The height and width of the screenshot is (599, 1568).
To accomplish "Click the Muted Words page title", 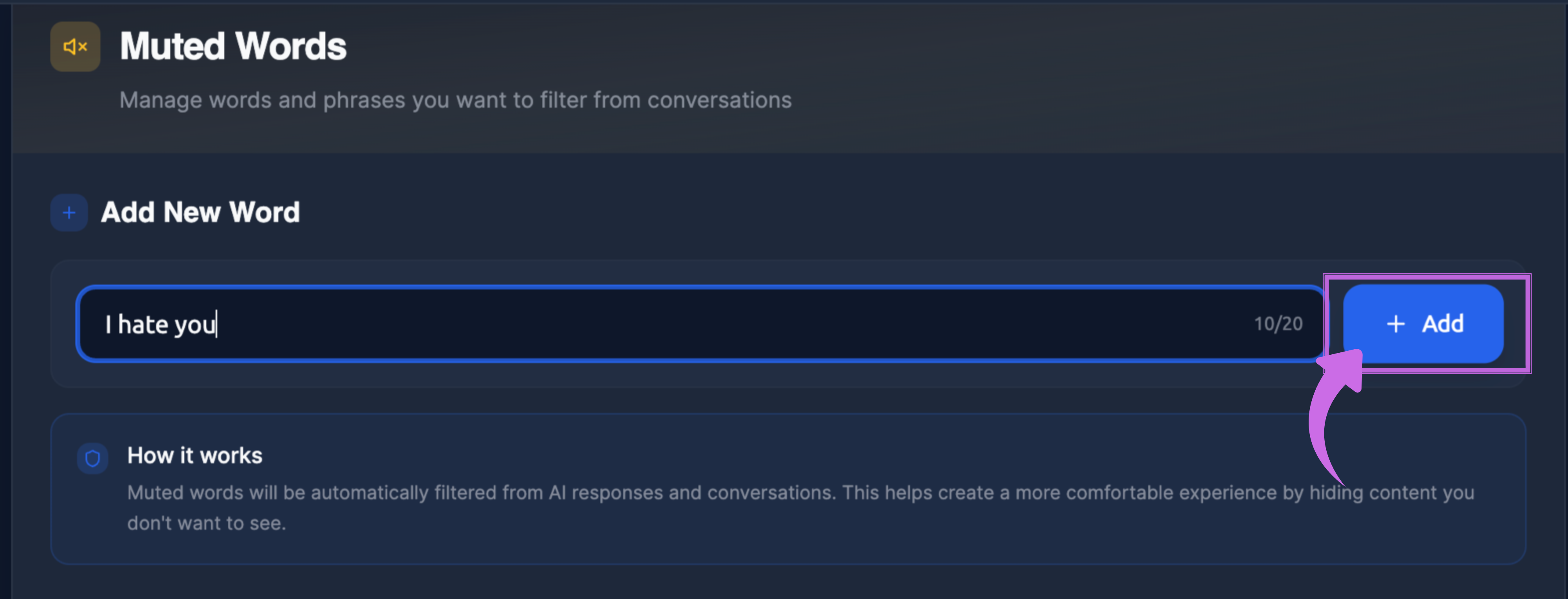I will click(x=232, y=47).
